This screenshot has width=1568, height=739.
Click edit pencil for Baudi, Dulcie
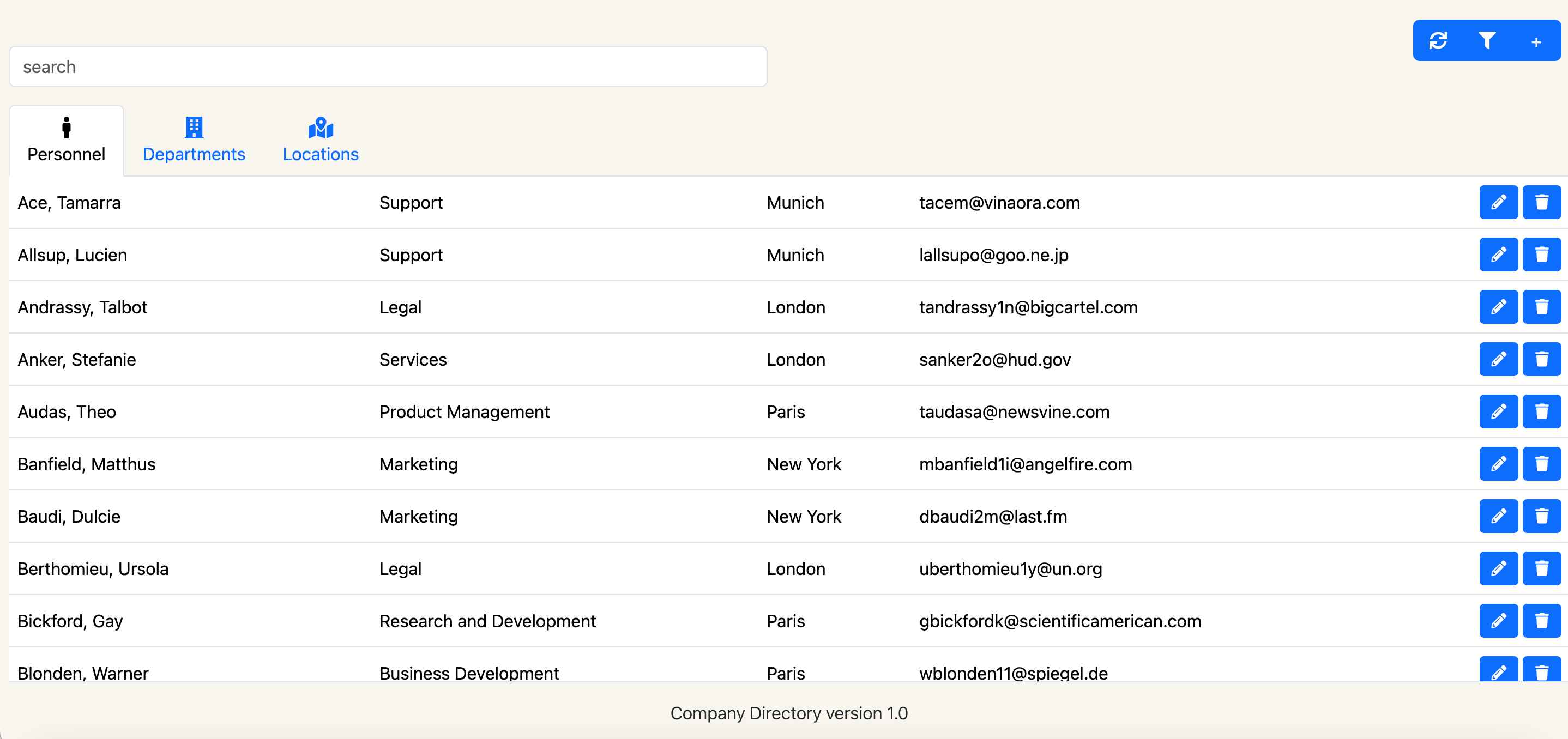[1498, 516]
